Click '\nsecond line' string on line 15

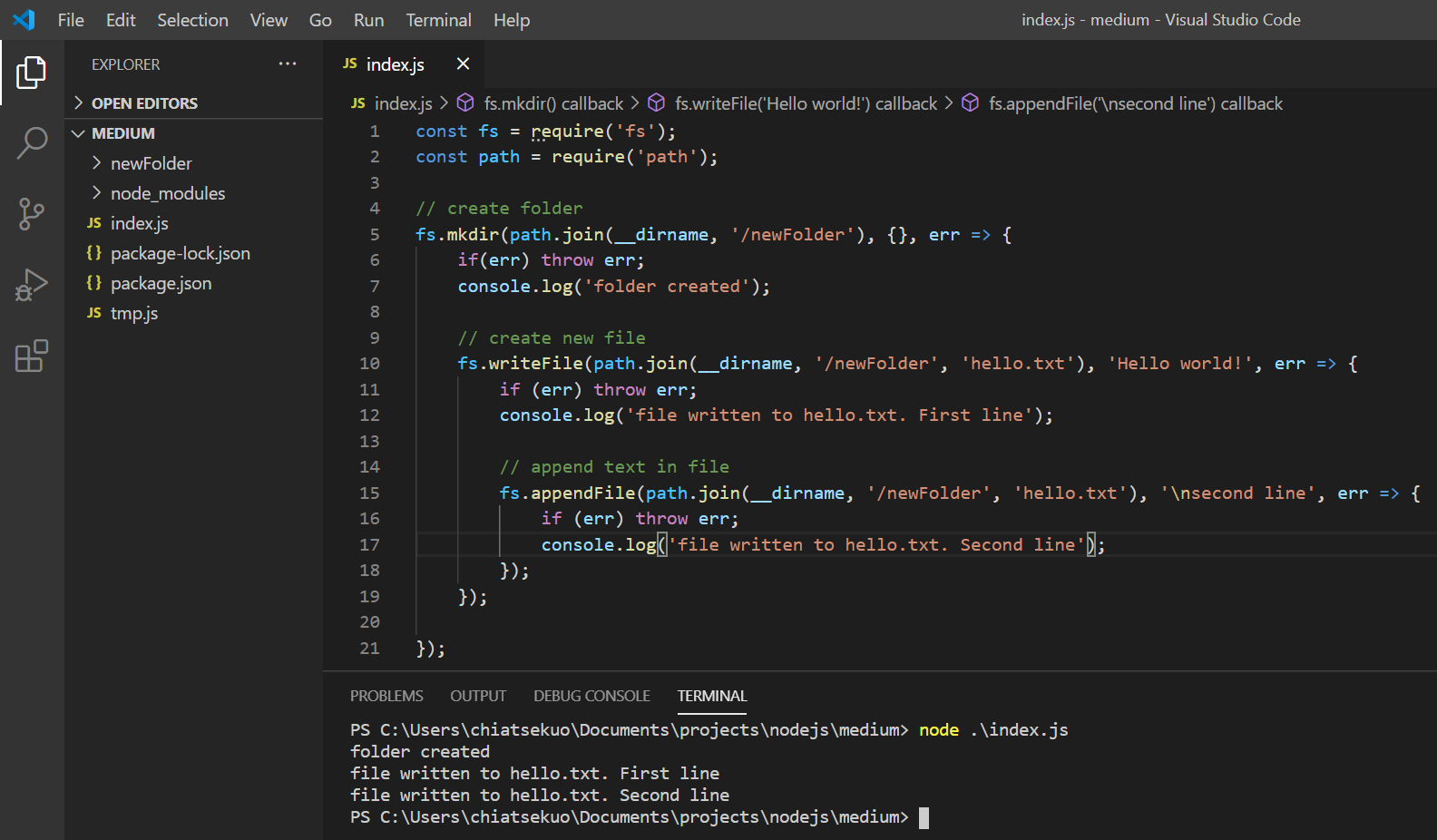(1237, 493)
